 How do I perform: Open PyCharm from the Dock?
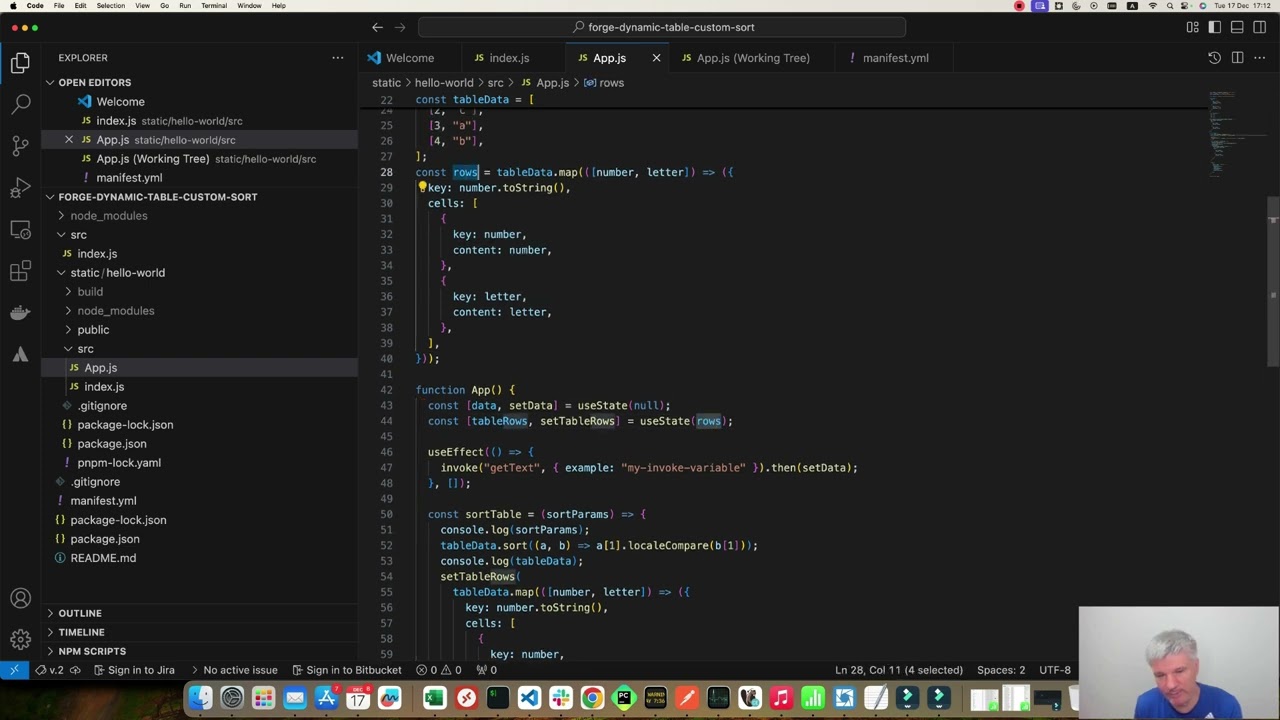[624, 698]
